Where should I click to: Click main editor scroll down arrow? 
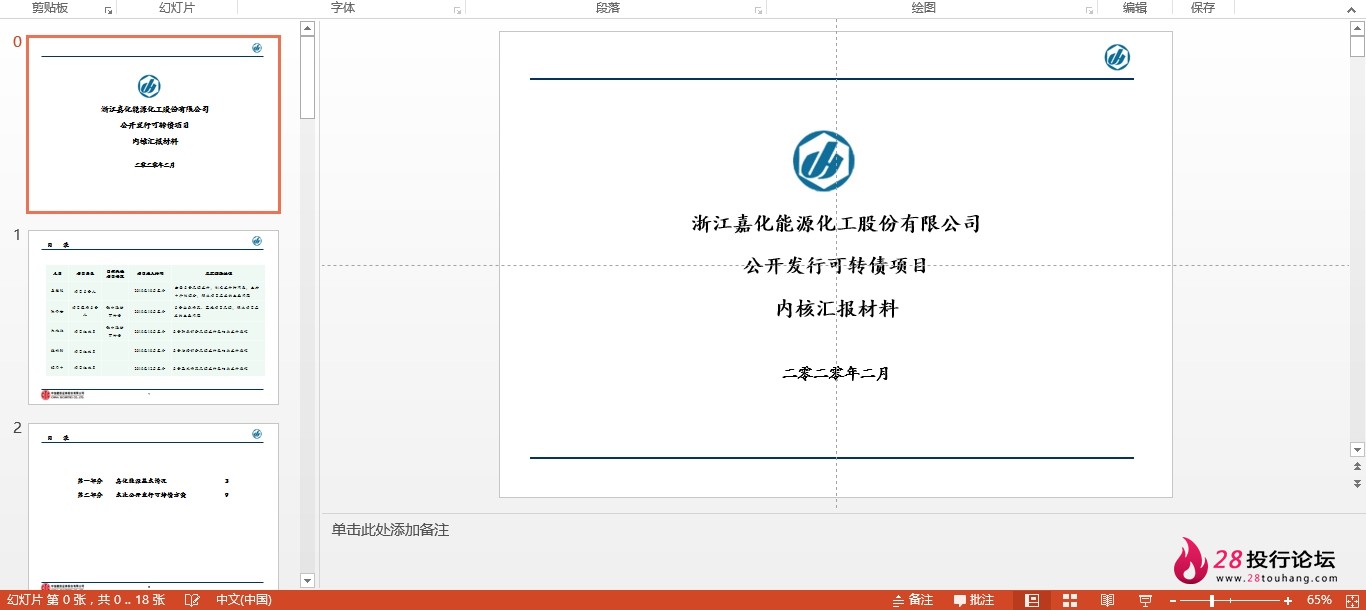coord(1357,450)
